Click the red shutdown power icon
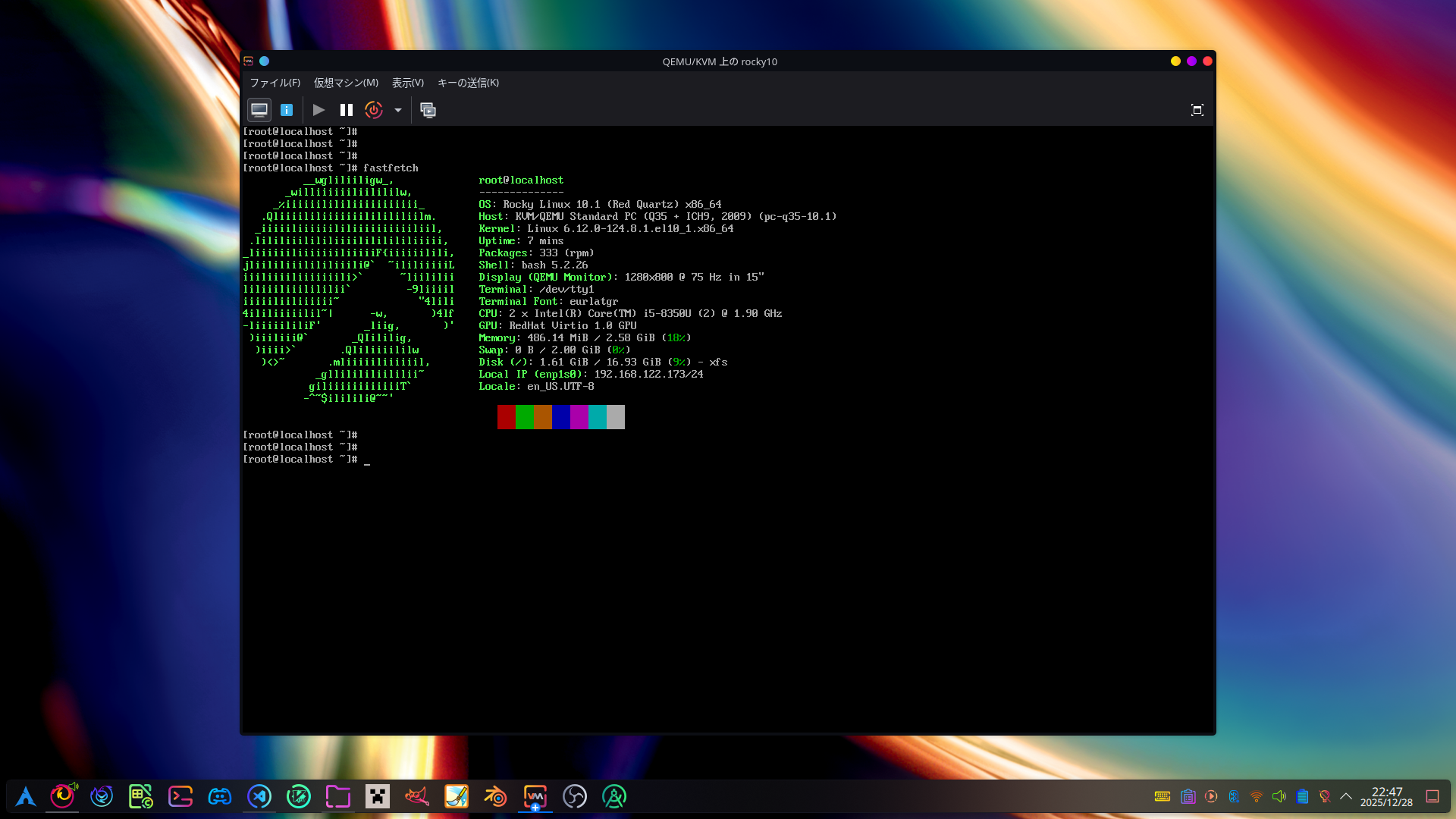 click(x=373, y=110)
